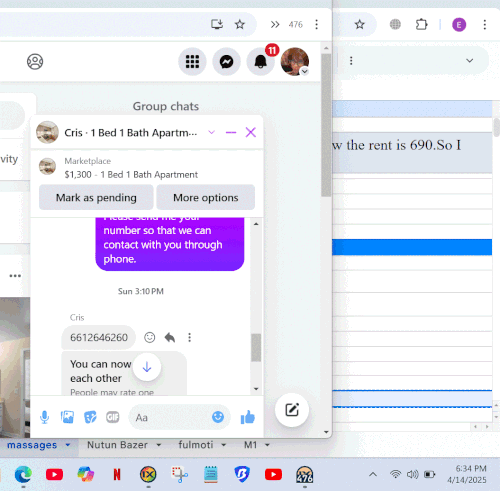The height and width of the screenshot is (491, 500).
Task: Open Netflix from the taskbar
Action: coord(117,474)
